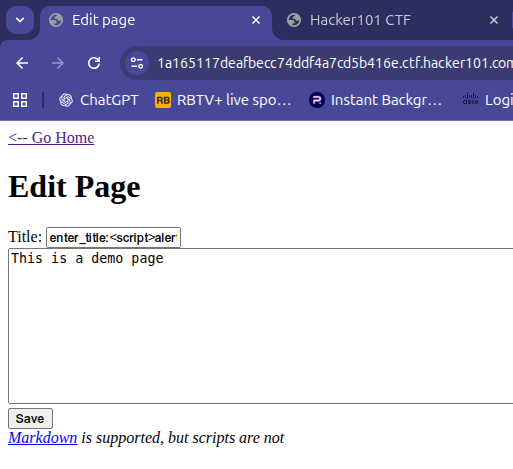Go back with the browser back arrow

pos(22,63)
